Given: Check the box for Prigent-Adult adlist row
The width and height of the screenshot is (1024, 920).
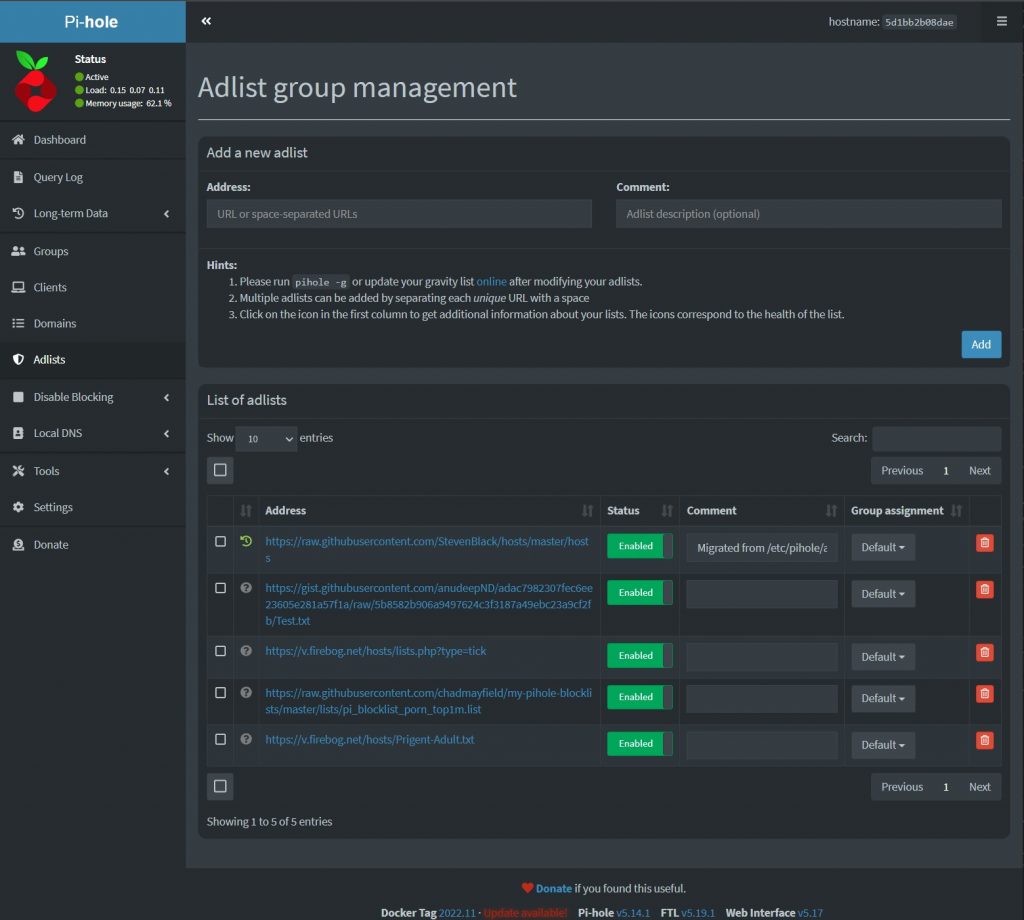Looking at the screenshot, I should pyautogui.click(x=221, y=740).
